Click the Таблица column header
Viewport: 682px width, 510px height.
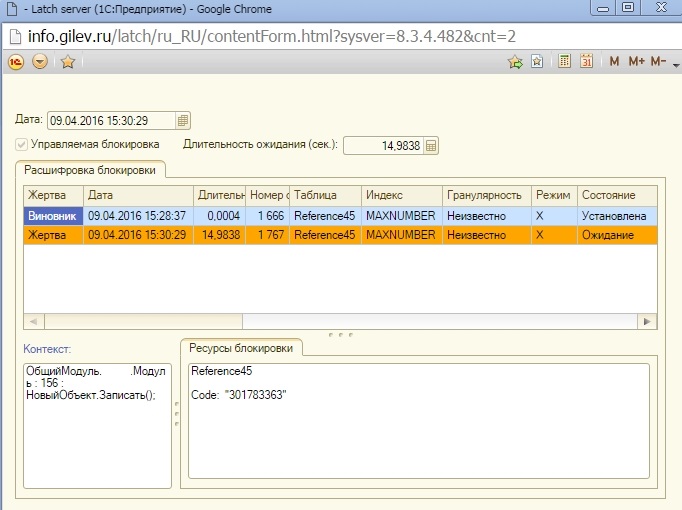(325, 195)
